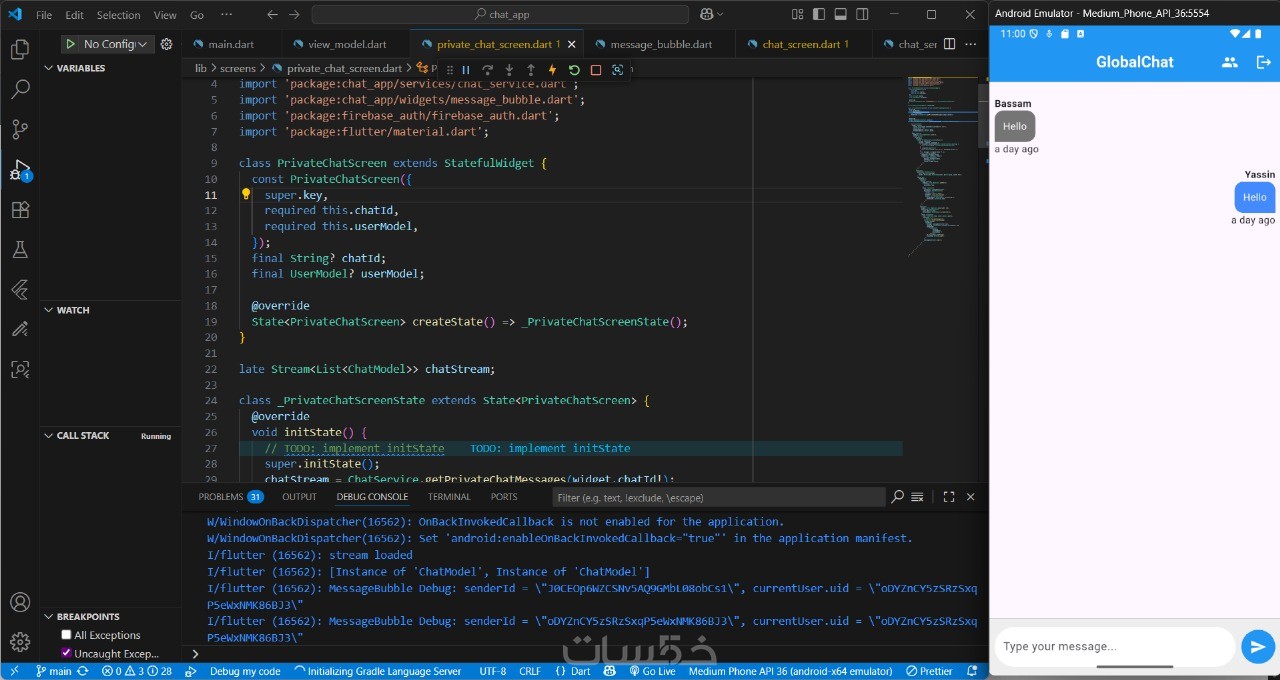
Task: Click the debug Pause button
Action: 465,70
